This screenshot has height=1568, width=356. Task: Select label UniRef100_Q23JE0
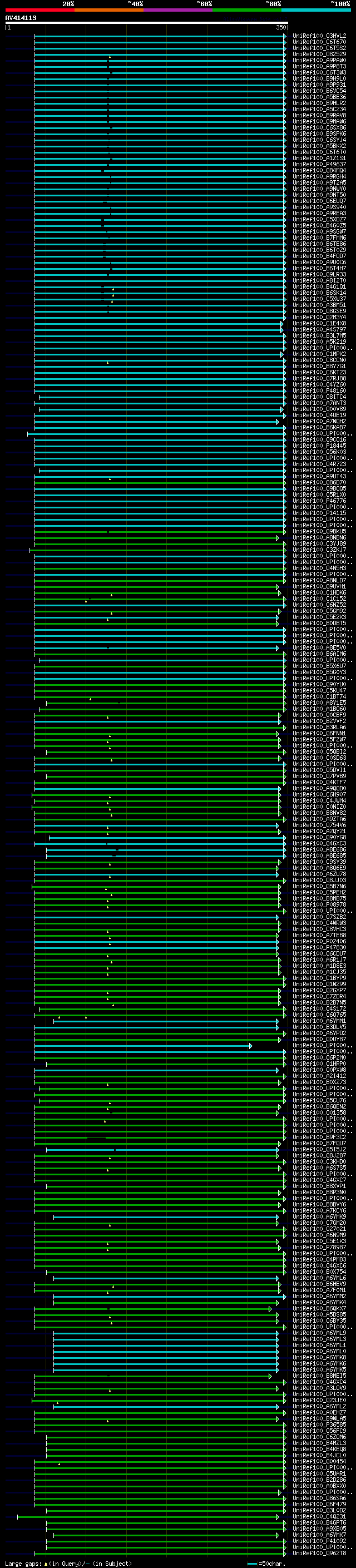[x=319, y=1400]
